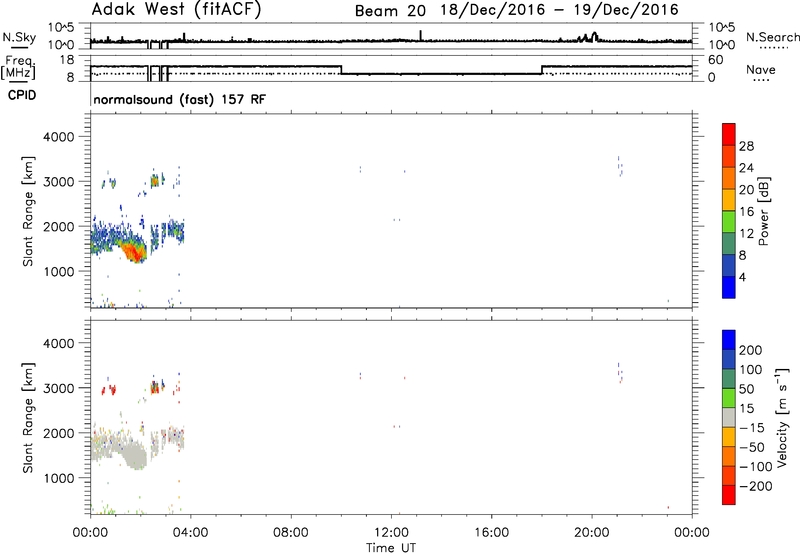The height and width of the screenshot is (554, 800).
Task: Click the "1000" tick of the velocity panel
Action: click(x=59, y=478)
